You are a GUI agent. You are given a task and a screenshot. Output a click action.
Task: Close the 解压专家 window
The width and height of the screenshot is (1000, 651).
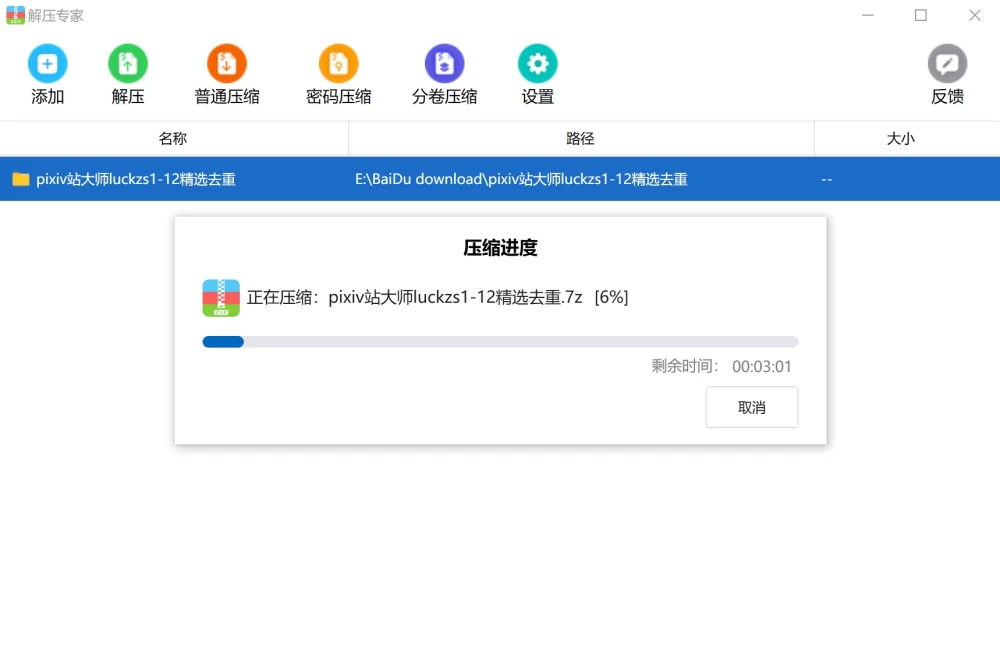tap(974, 15)
